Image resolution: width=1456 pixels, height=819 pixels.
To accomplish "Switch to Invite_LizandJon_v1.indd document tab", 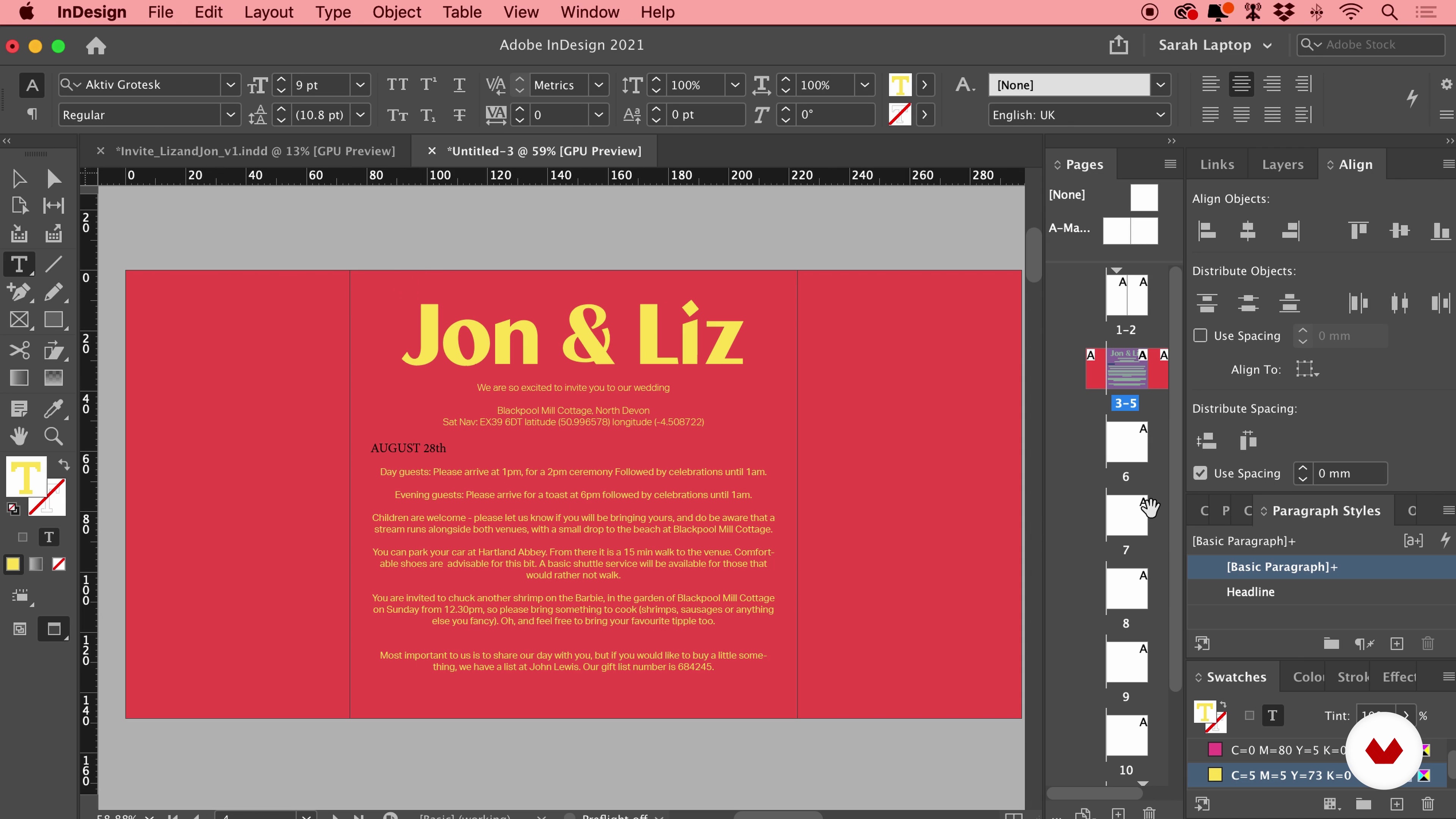I will [256, 151].
